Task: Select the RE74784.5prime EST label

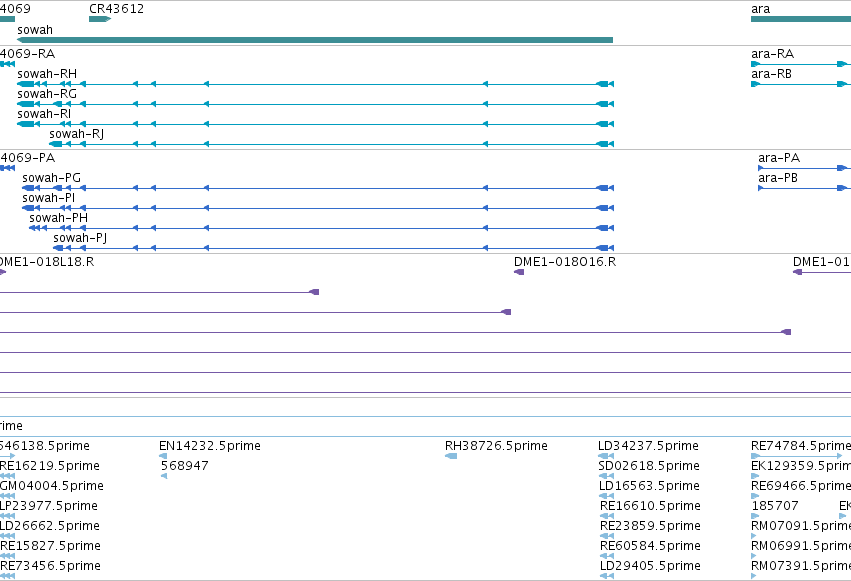Action: [x=801, y=446]
